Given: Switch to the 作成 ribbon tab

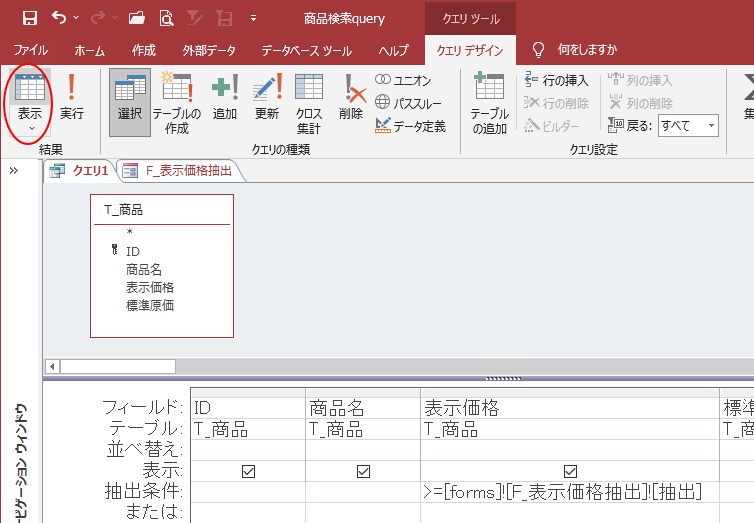Looking at the screenshot, I should [x=144, y=50].
